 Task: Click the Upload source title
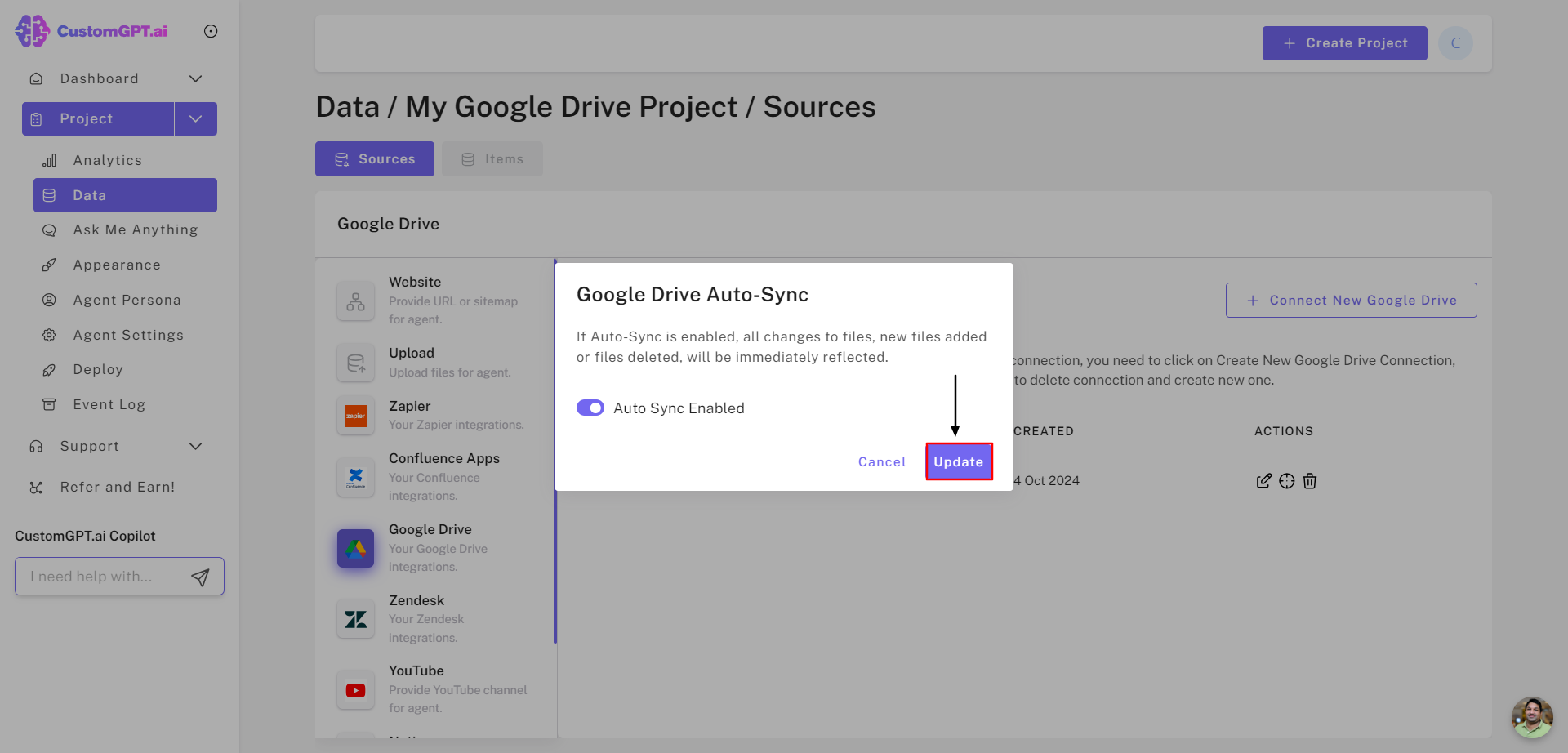click(412, 353)
